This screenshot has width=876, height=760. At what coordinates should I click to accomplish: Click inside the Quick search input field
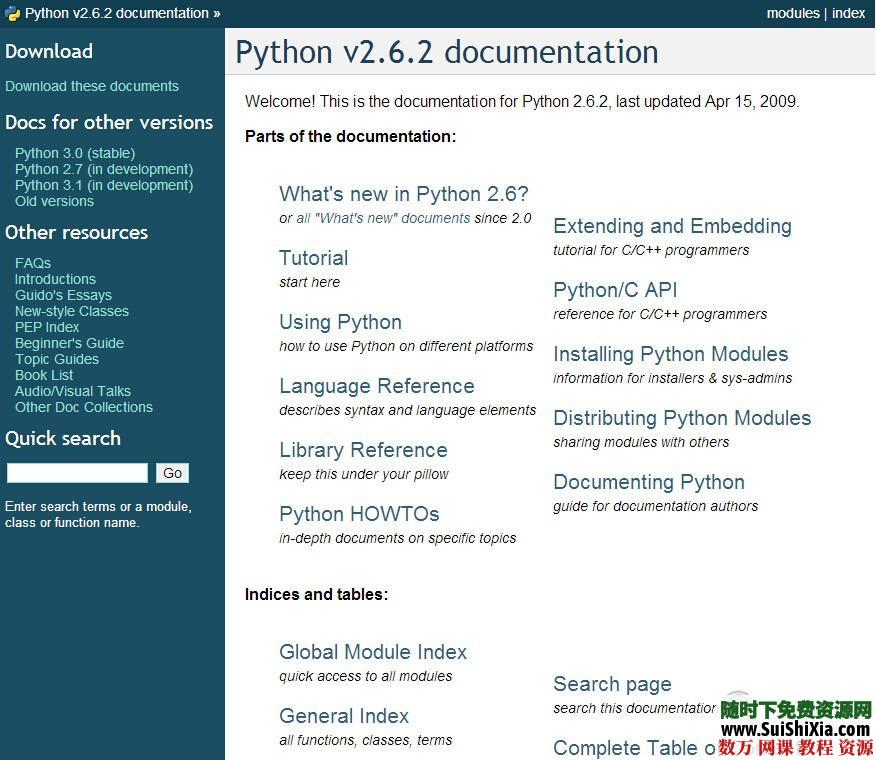click(77, 472)
